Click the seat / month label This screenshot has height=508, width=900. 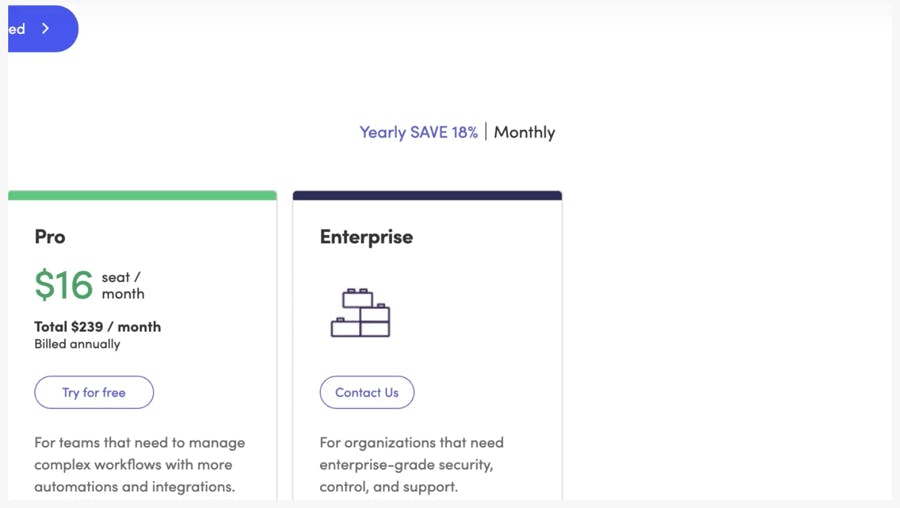click(x=123, y=285)
